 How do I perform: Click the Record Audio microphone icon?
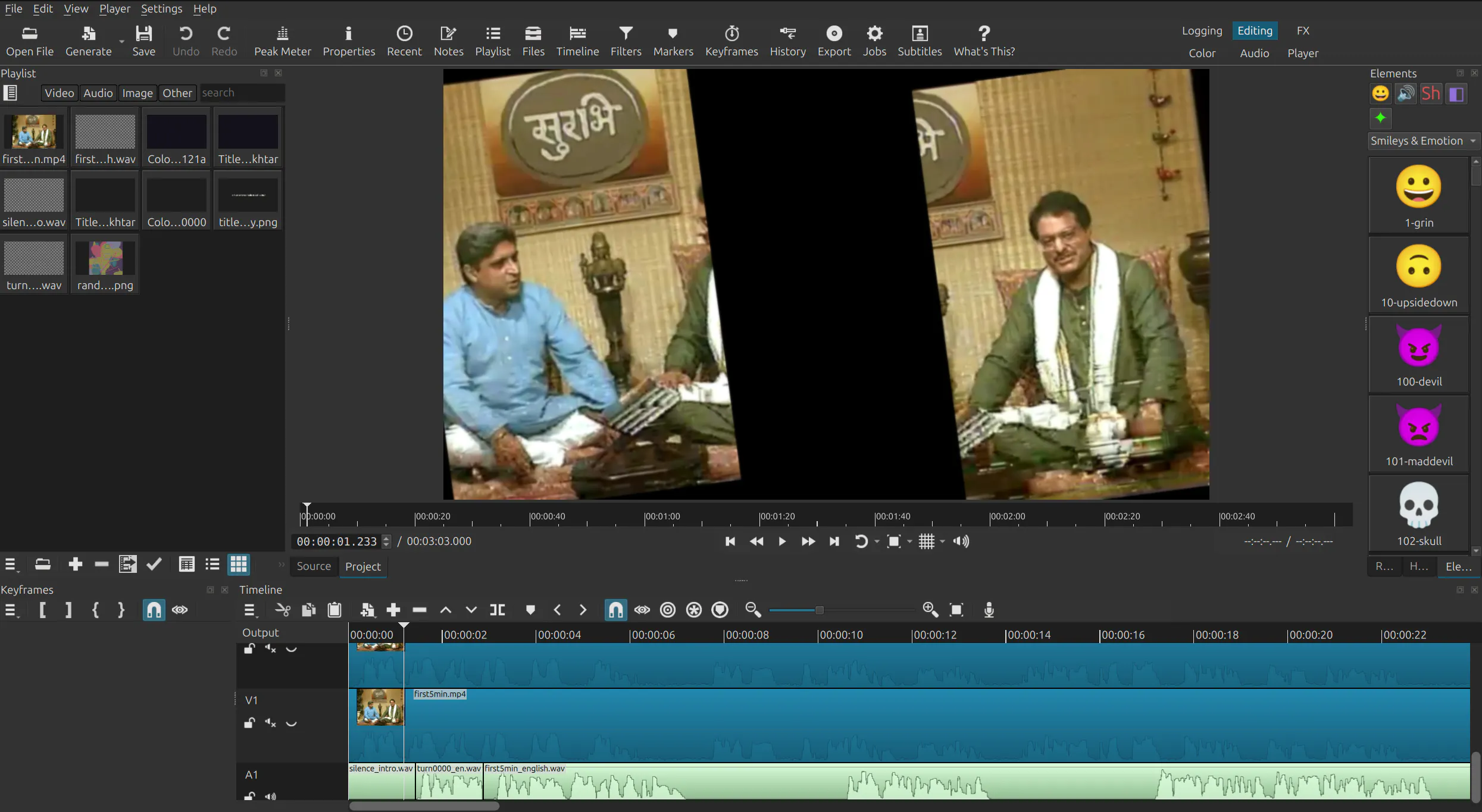pos(989,610)
